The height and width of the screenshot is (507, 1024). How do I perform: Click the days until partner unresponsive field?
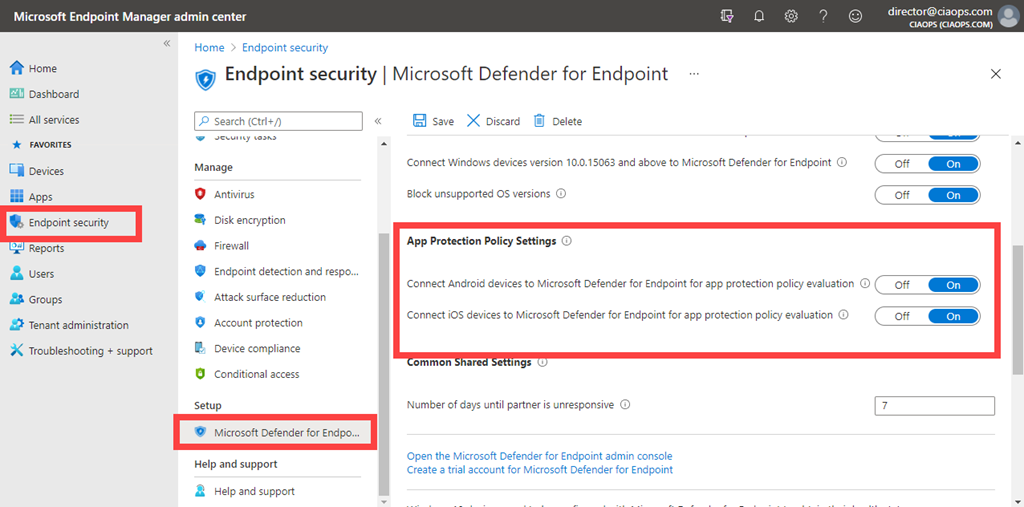tap(934, 405)
